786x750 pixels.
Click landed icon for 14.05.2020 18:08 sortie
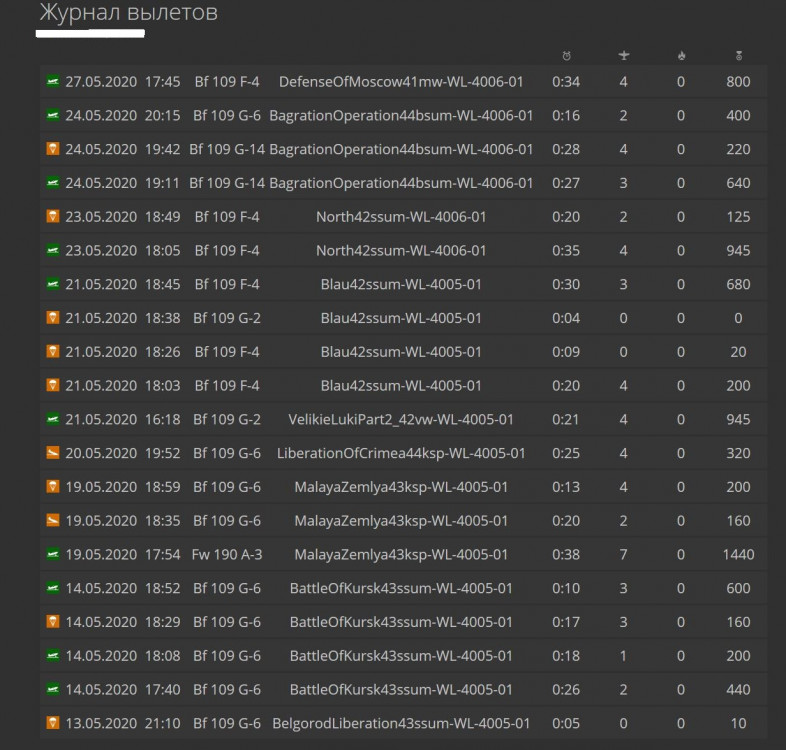[53, 655]
